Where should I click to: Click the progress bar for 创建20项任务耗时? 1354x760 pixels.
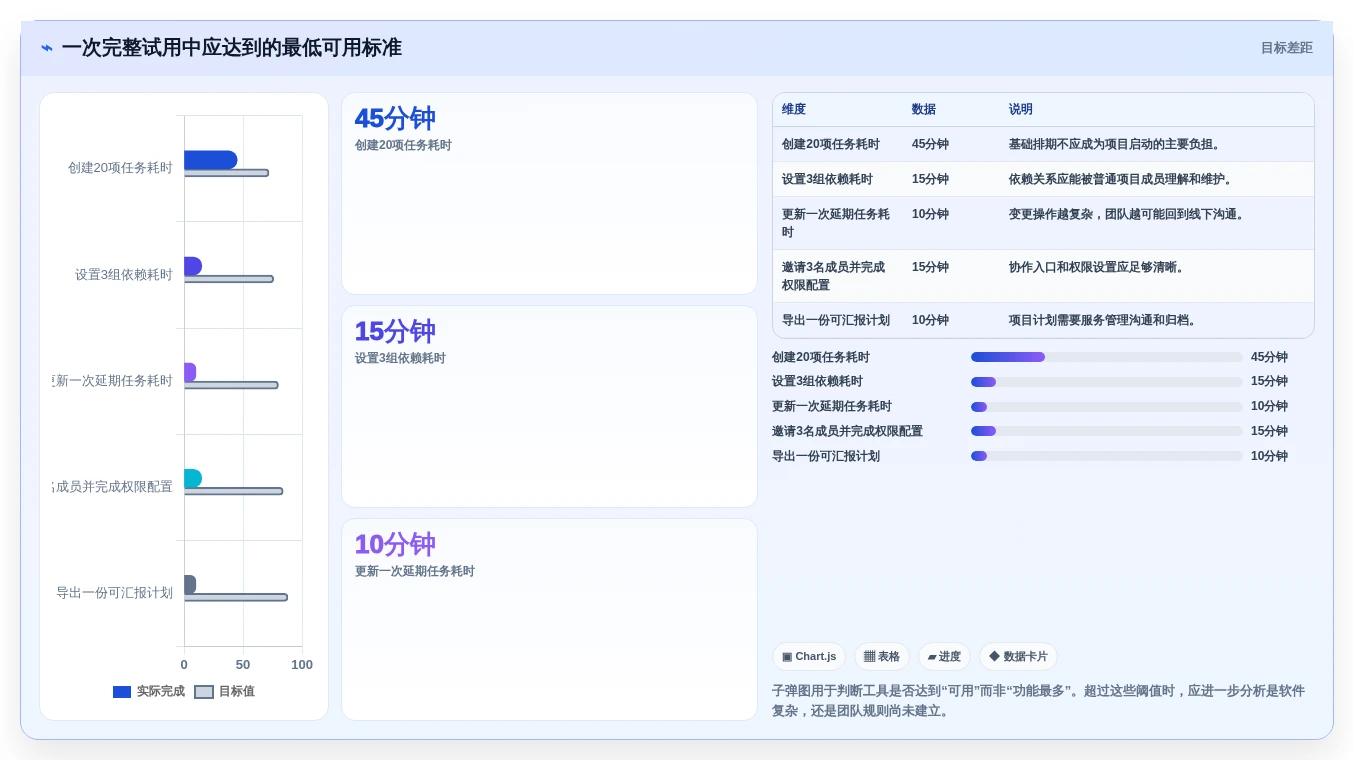[1107, 357]
